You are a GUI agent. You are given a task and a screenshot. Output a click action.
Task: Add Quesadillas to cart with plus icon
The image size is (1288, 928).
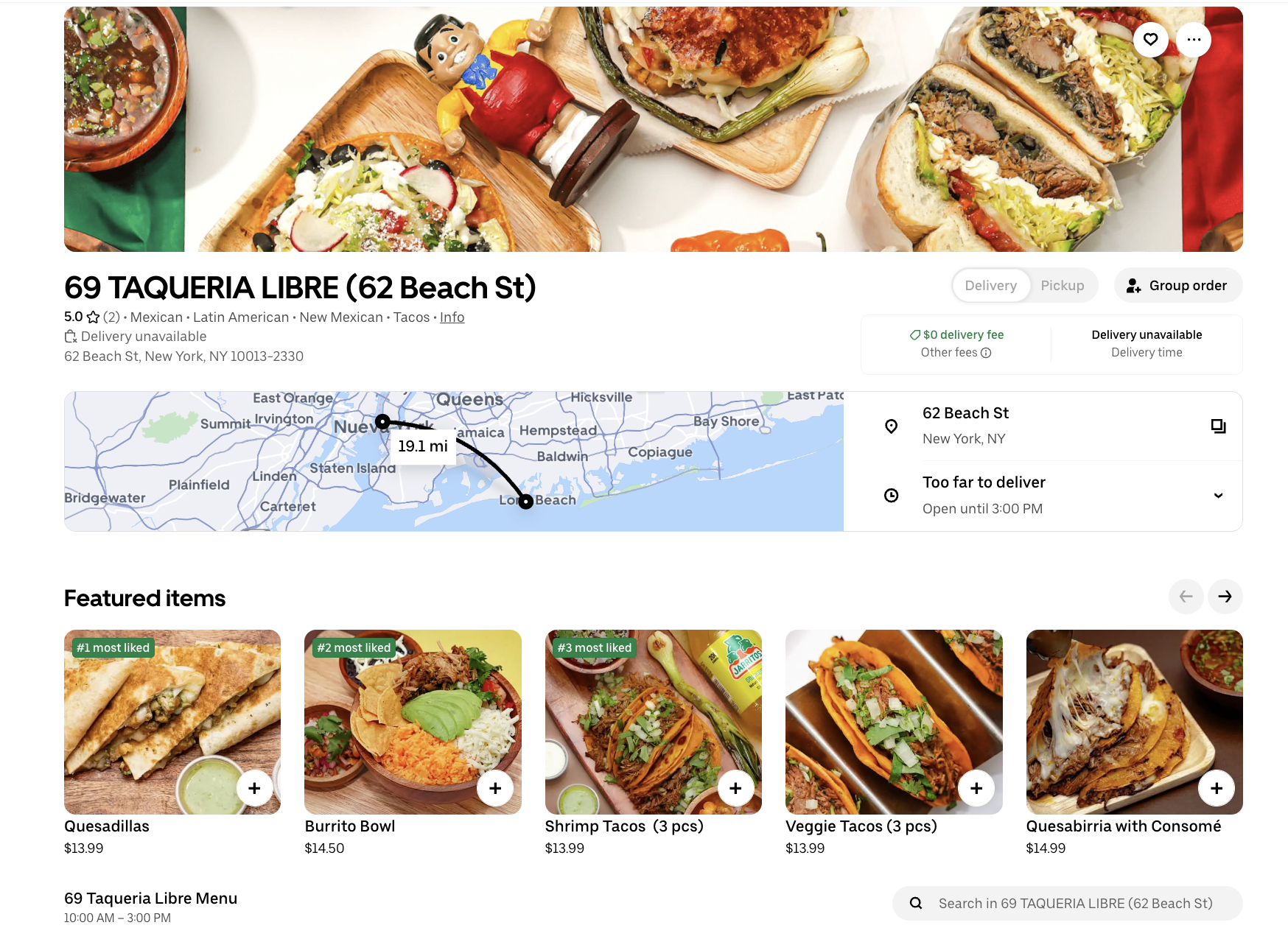point(254,788)
